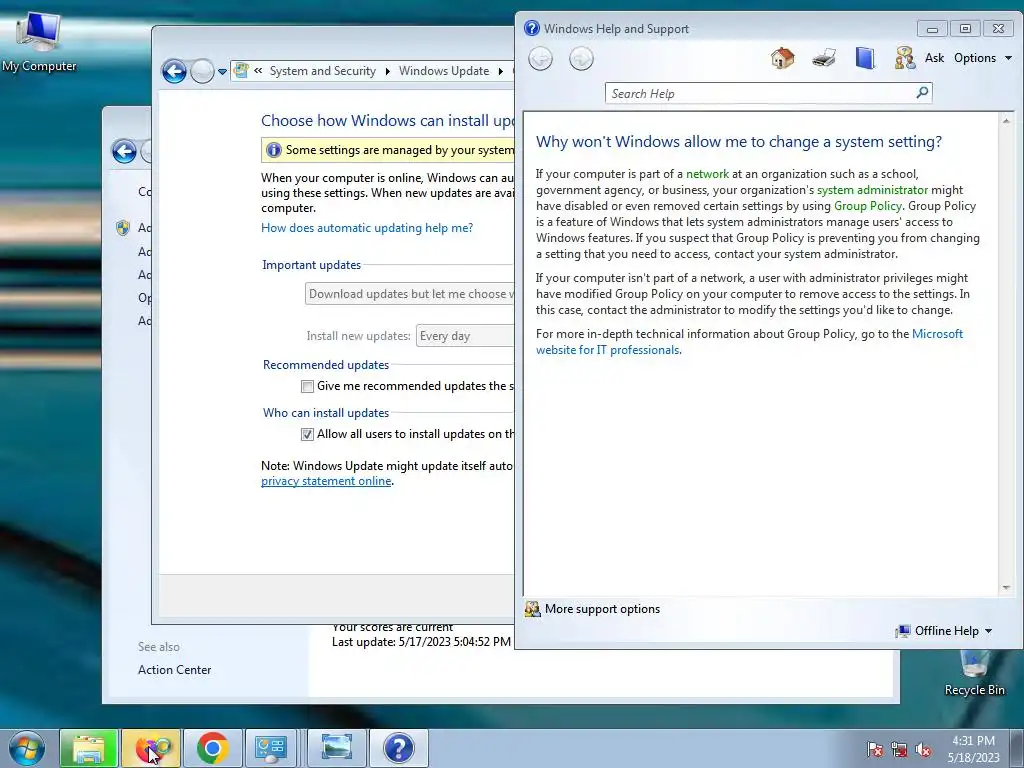Screen dimensions: 1024x768
Task: Open the Options dropdown in Help
Action: [x=982, y=58]
